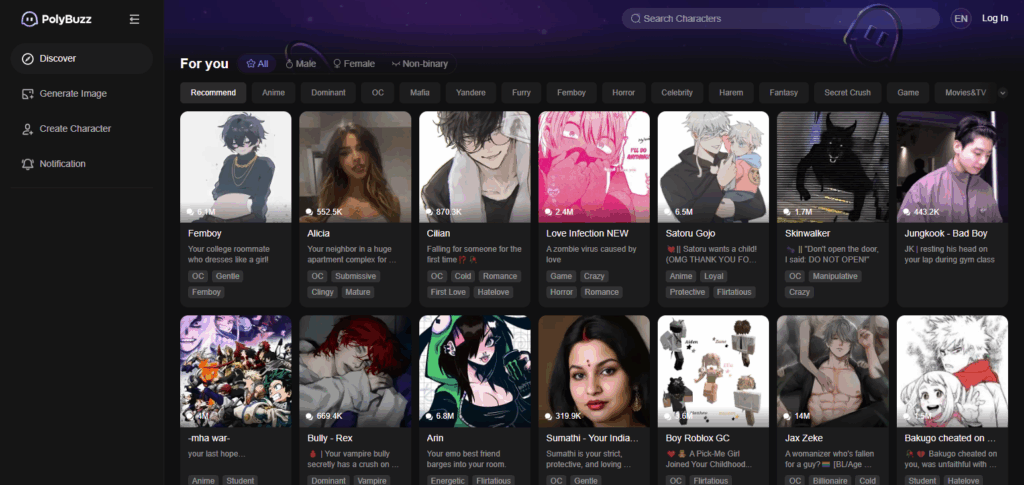
Task: Open the EN language selector
Action: [961, 18]
